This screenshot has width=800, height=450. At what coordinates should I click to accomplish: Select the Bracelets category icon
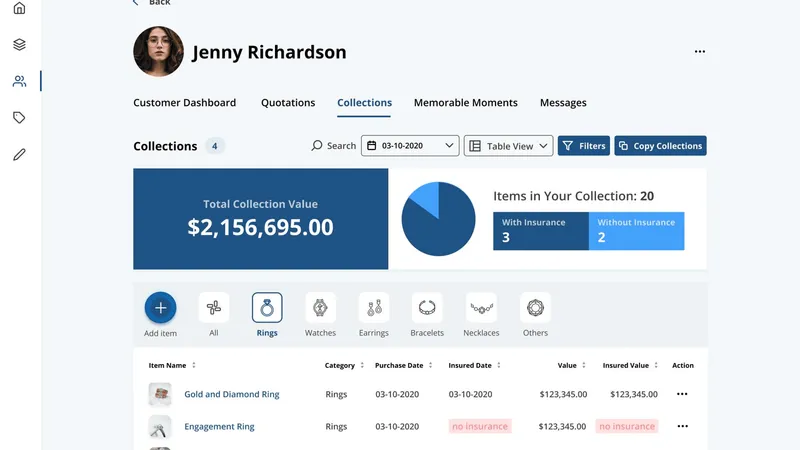click(x=427, y=308)
